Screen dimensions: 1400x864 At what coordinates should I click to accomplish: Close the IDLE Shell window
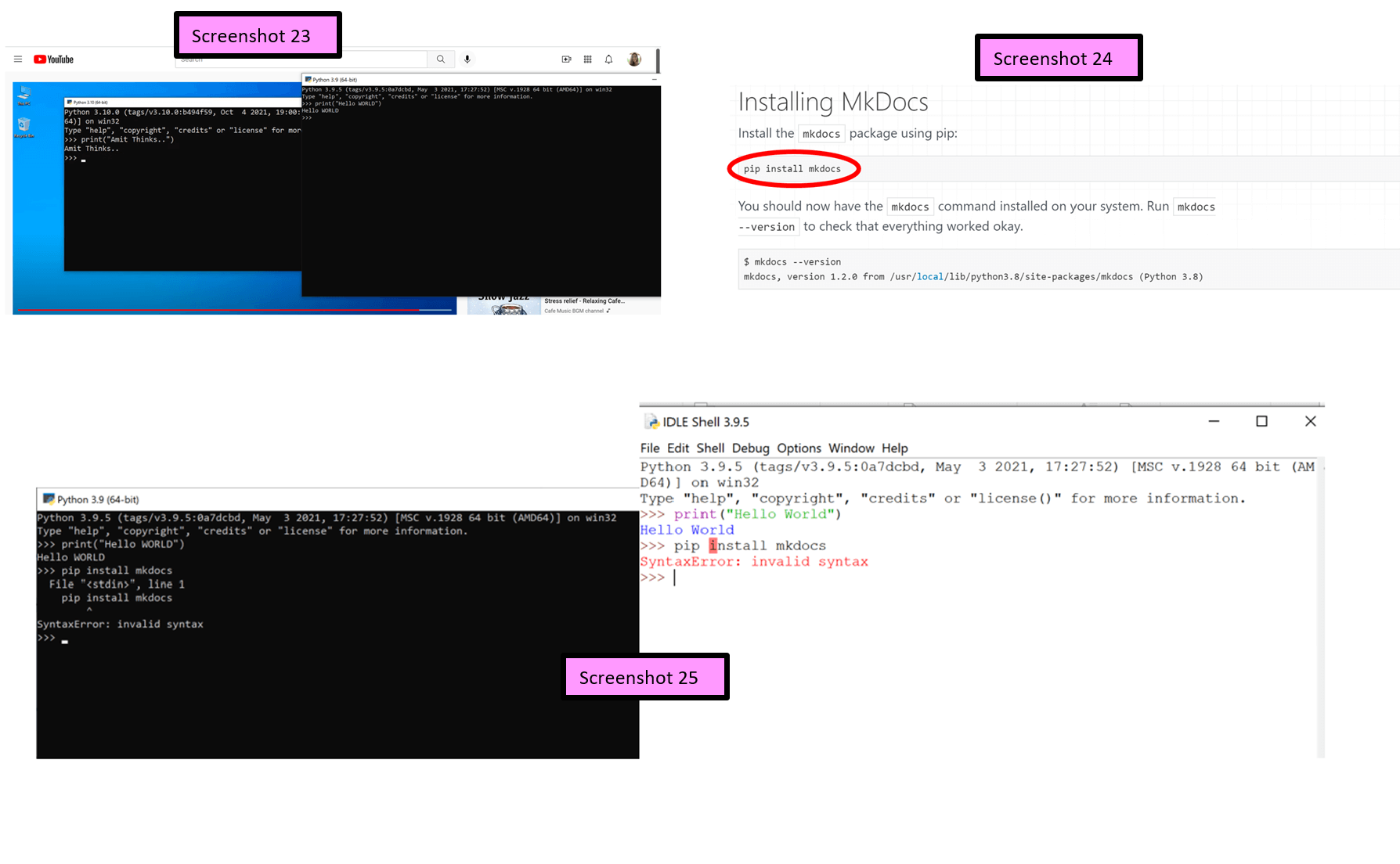(x=1310, y=421)
